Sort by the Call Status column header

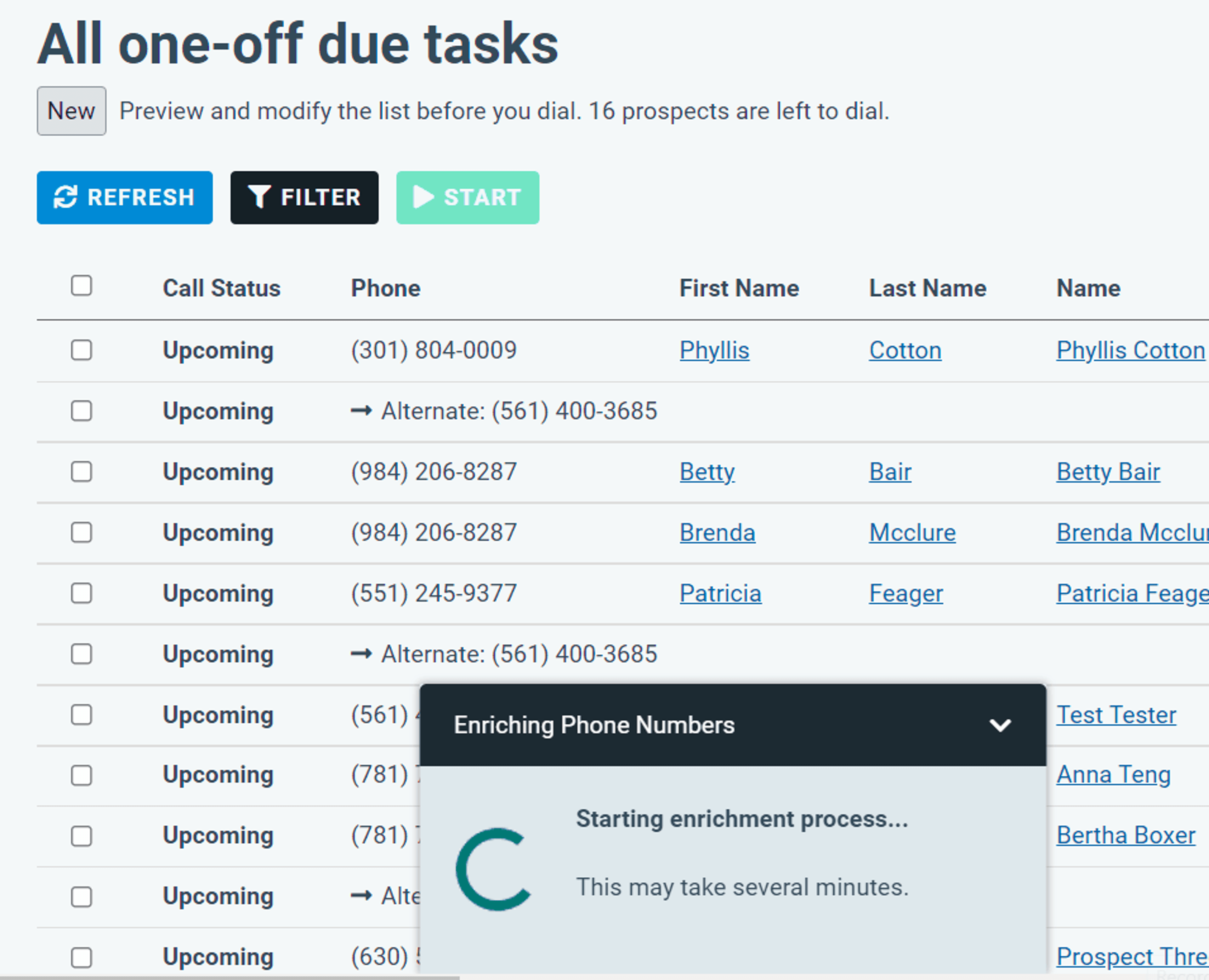click(x=221, y=288)
